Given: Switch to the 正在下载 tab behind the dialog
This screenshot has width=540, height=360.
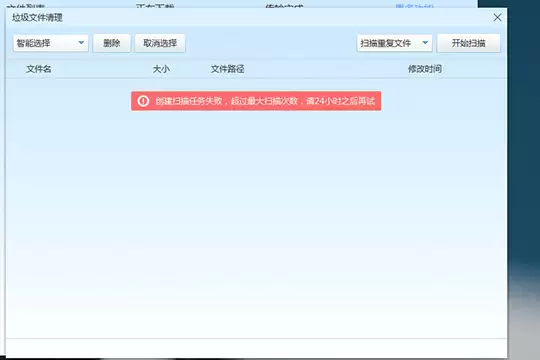Looking at the screenshot, I should (x=155, y=5).
